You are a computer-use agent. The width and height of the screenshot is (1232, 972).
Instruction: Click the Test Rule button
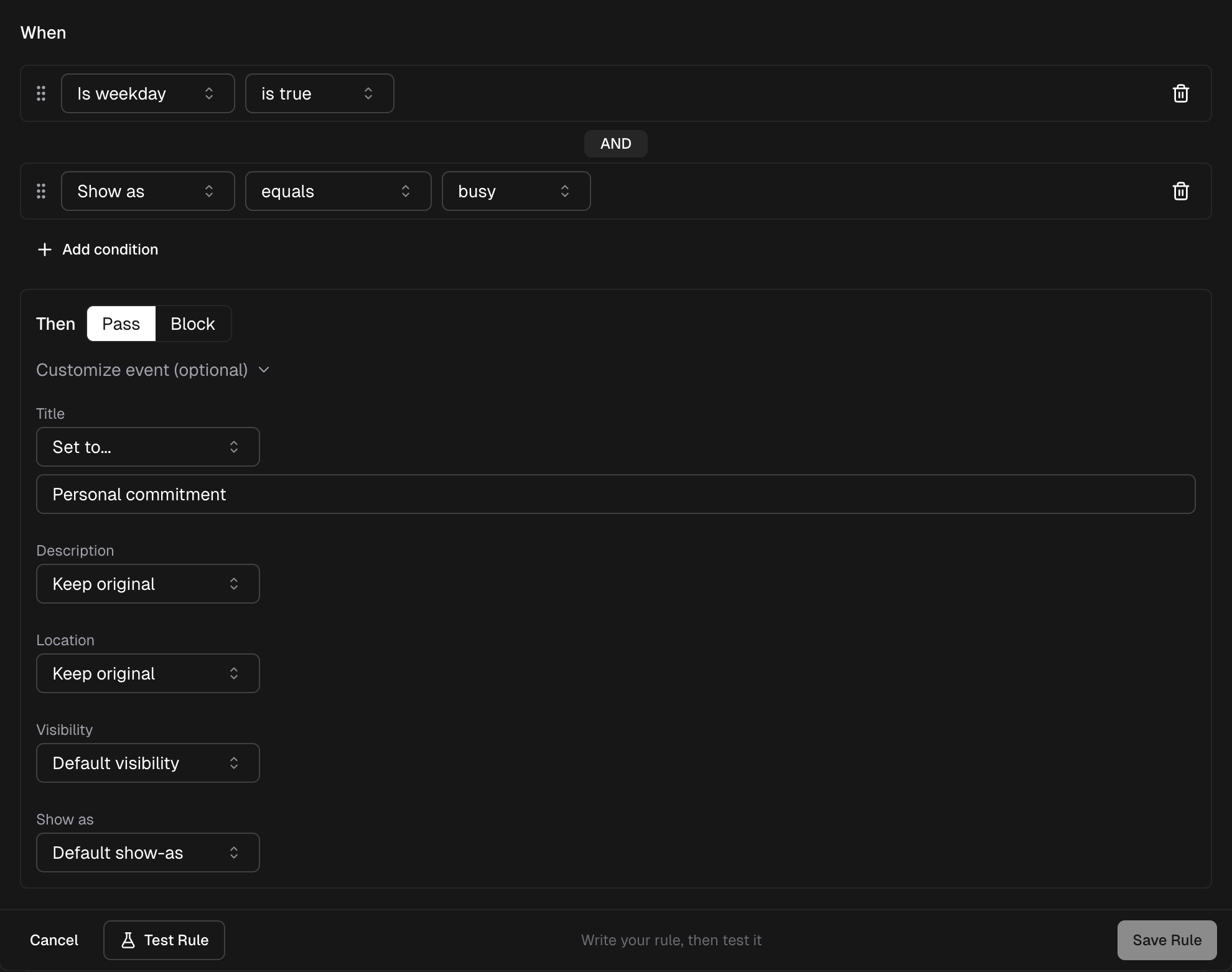(x=164, y=940)
